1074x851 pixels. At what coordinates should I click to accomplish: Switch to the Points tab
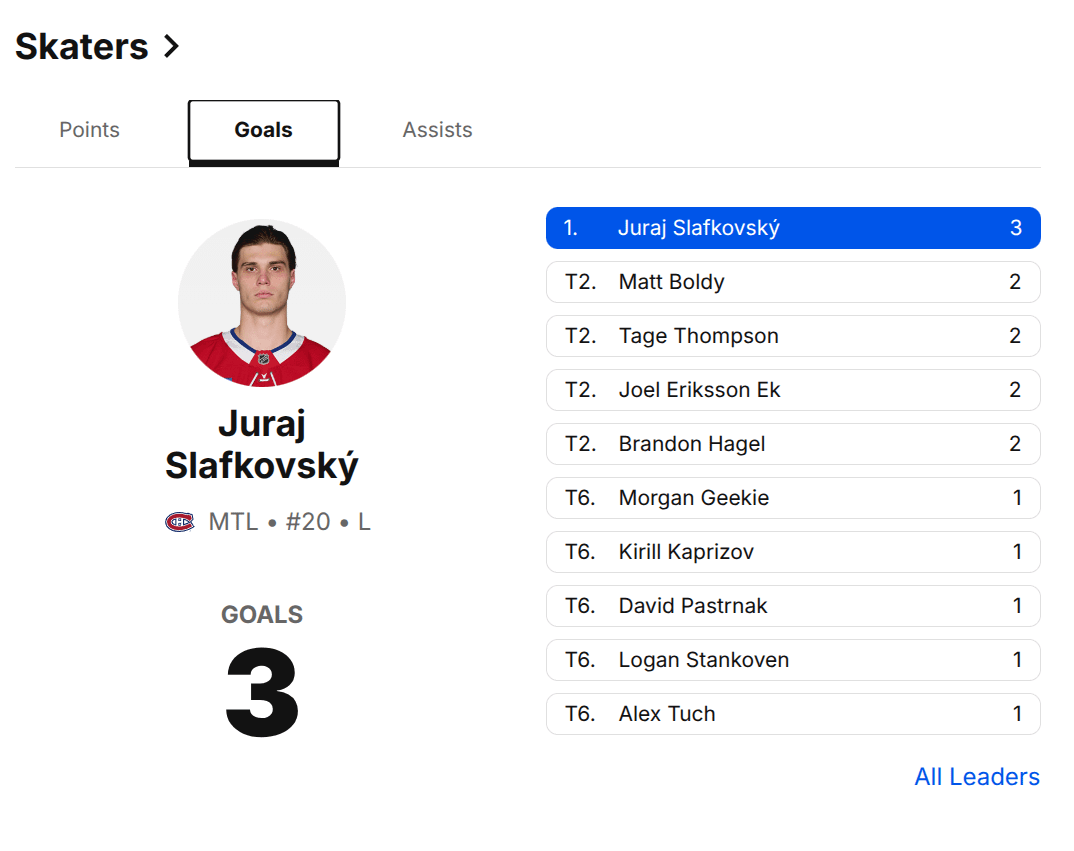pos(89,130)
